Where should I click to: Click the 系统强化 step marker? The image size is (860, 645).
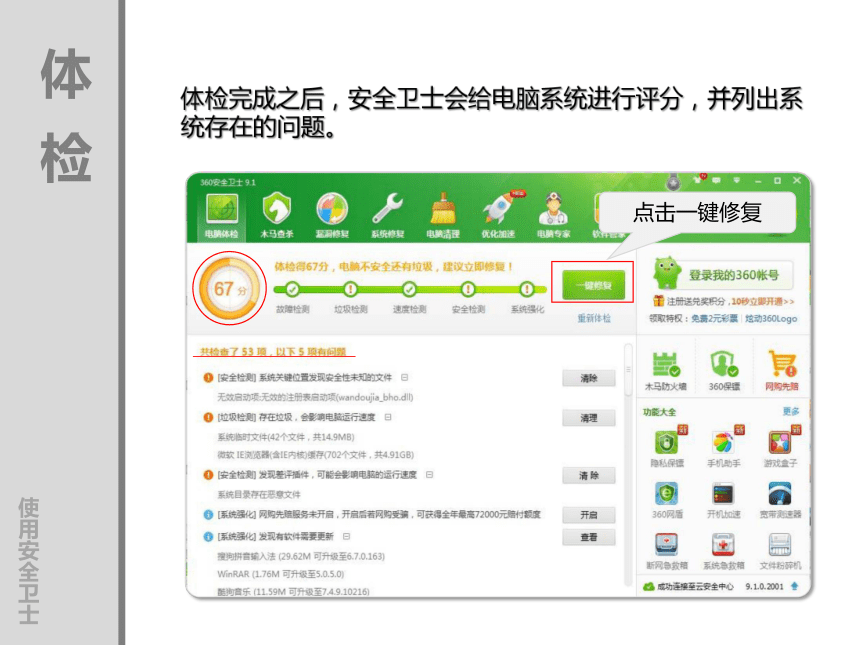527,289
